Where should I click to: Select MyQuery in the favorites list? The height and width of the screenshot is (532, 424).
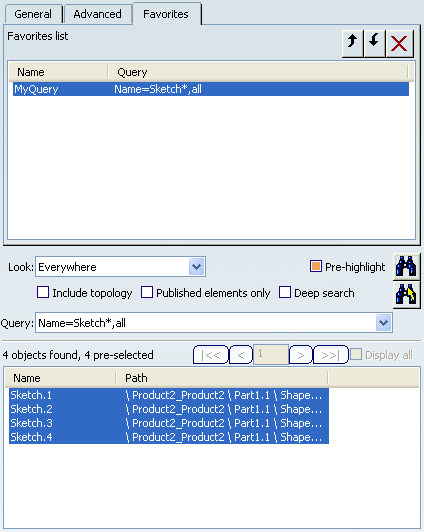[211, 89]
